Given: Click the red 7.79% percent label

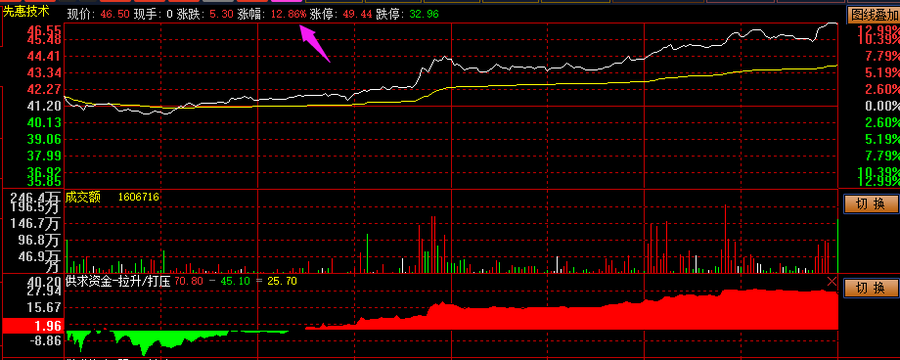Looking at the screenshot, I should (x=883, y=56).
